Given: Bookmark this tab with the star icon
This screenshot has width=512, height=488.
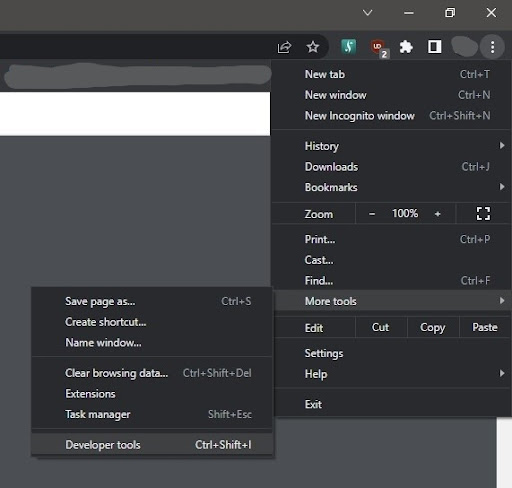Looking at the screenshot, I should 313,47.
